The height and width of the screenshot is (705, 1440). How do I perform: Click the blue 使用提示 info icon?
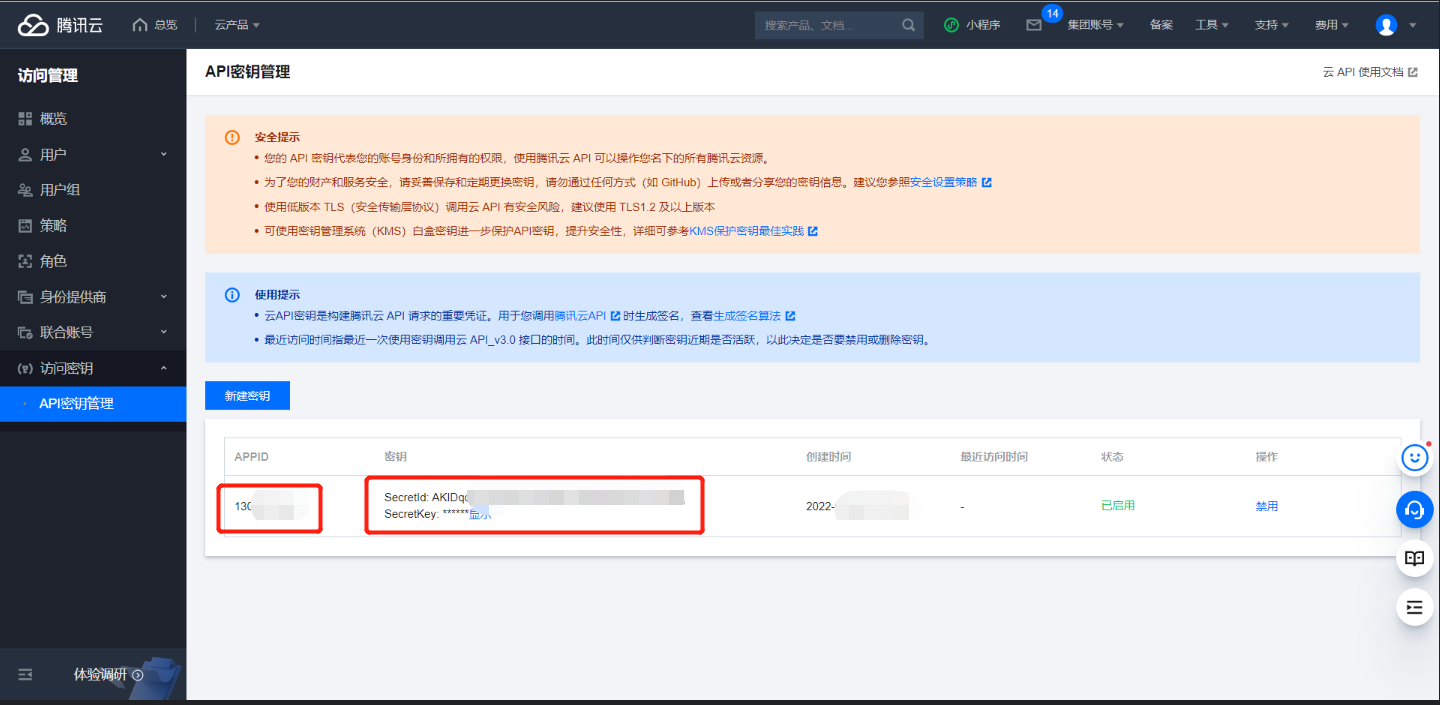(x=232, y=295)
